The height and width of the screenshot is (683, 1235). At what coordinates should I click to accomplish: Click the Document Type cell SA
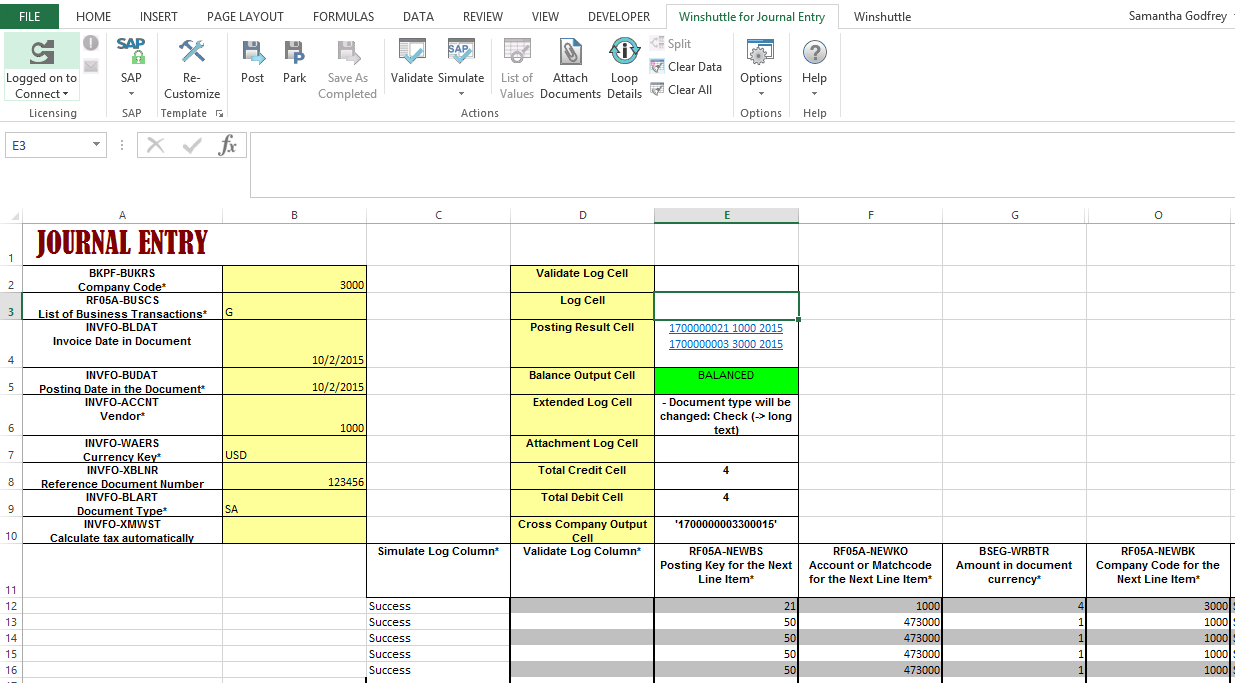[x=295, y=503]
